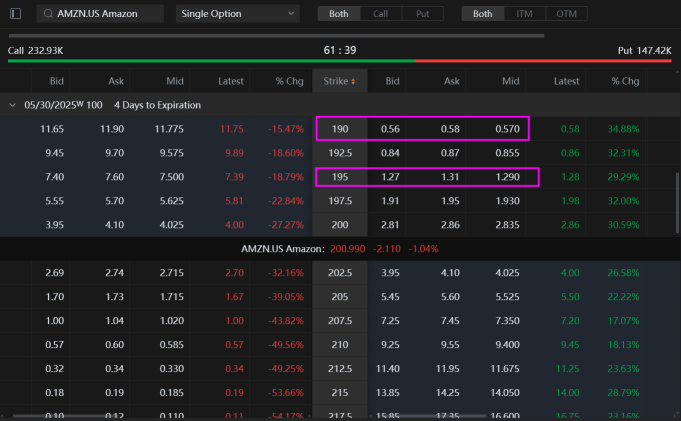Click the 207.5 call mid 1.020
This screenshot has width=681, height=421.
tap(172, 321)
